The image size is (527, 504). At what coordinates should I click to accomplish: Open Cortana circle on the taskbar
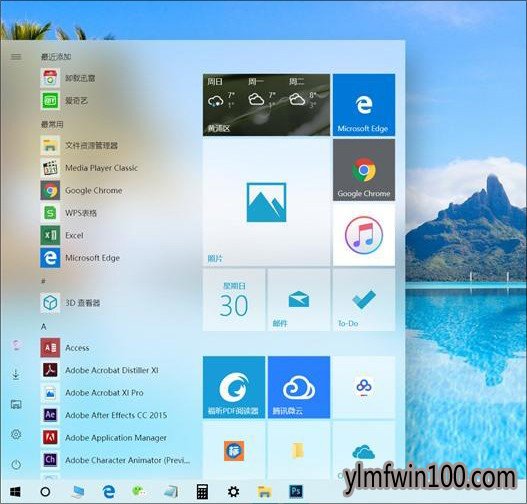click(x=45, y=492)
